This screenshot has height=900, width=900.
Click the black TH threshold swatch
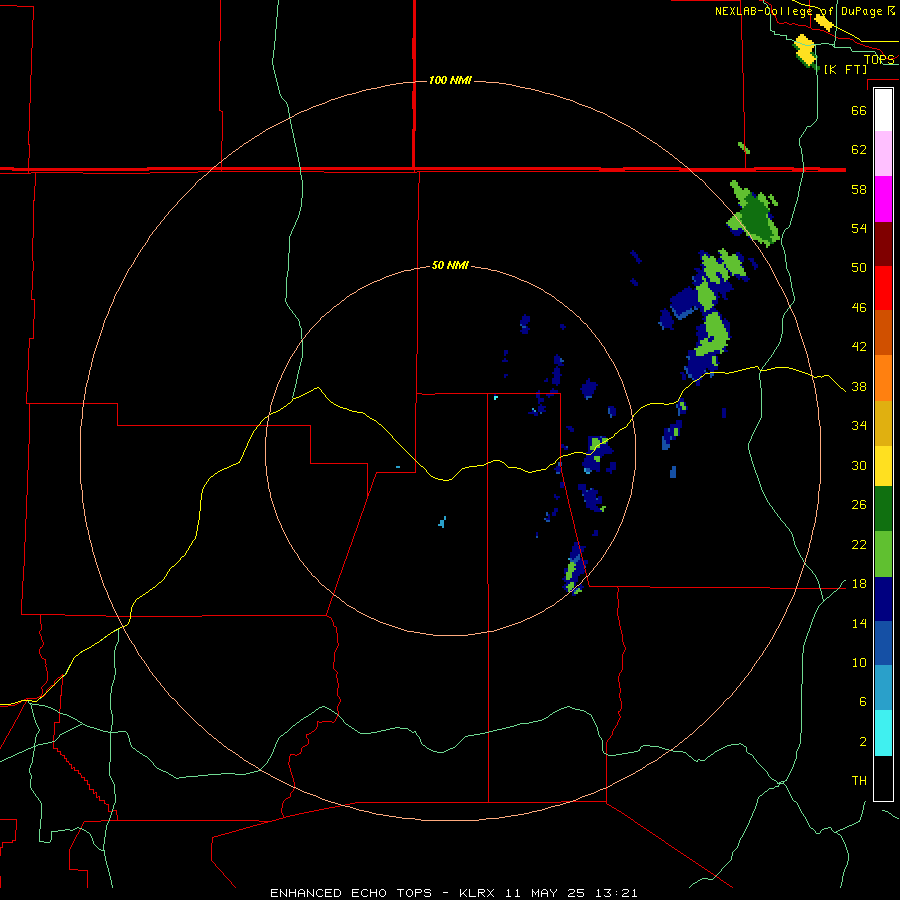pyautogui.click(x=883, y=778)
